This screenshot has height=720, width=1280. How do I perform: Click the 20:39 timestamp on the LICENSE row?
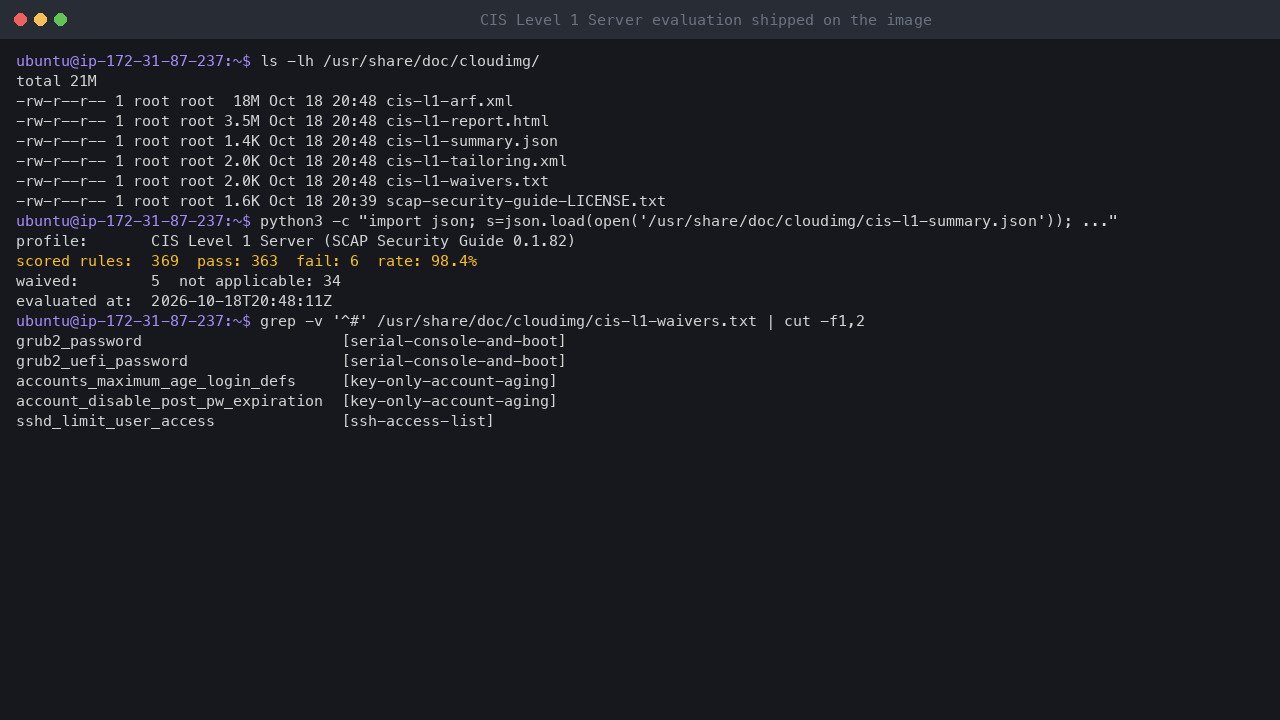[354, 201]
